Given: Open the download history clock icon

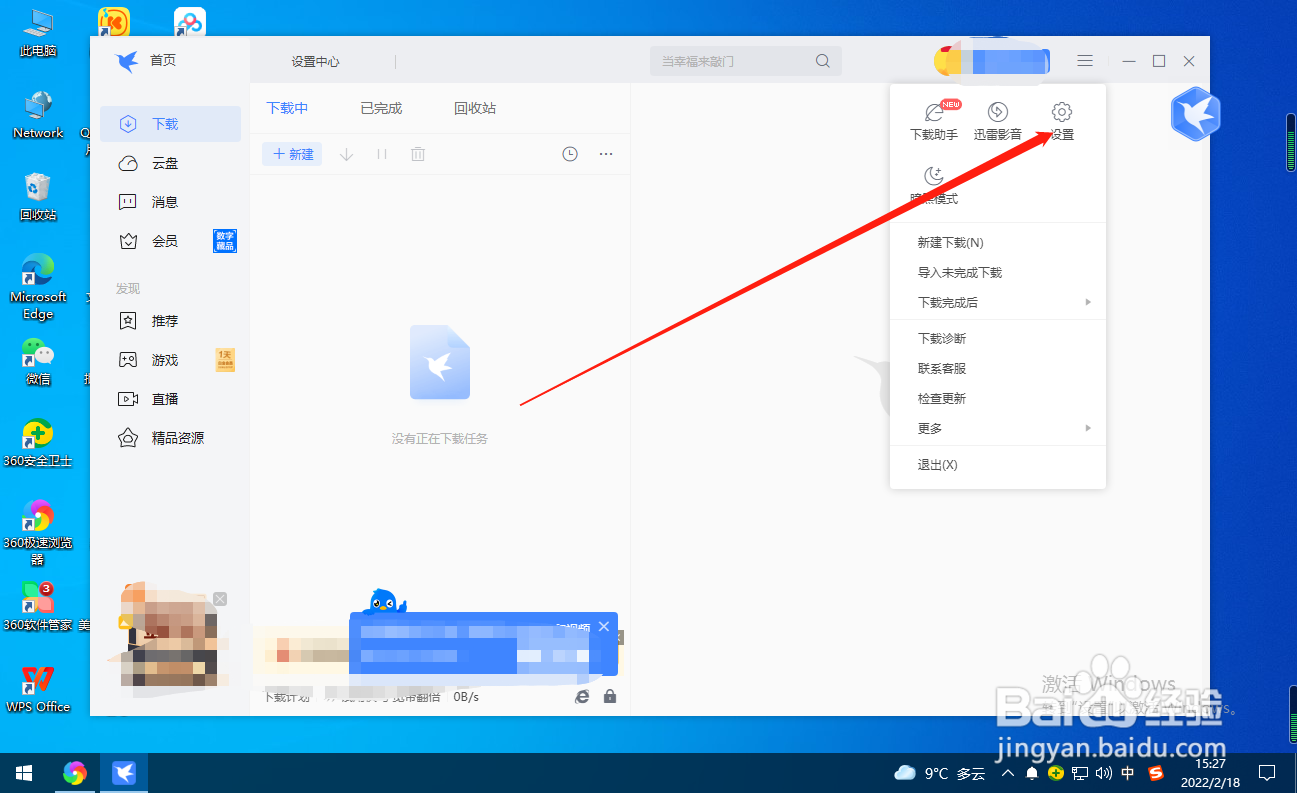Looking at the screenshot, I should pos(569,153).
